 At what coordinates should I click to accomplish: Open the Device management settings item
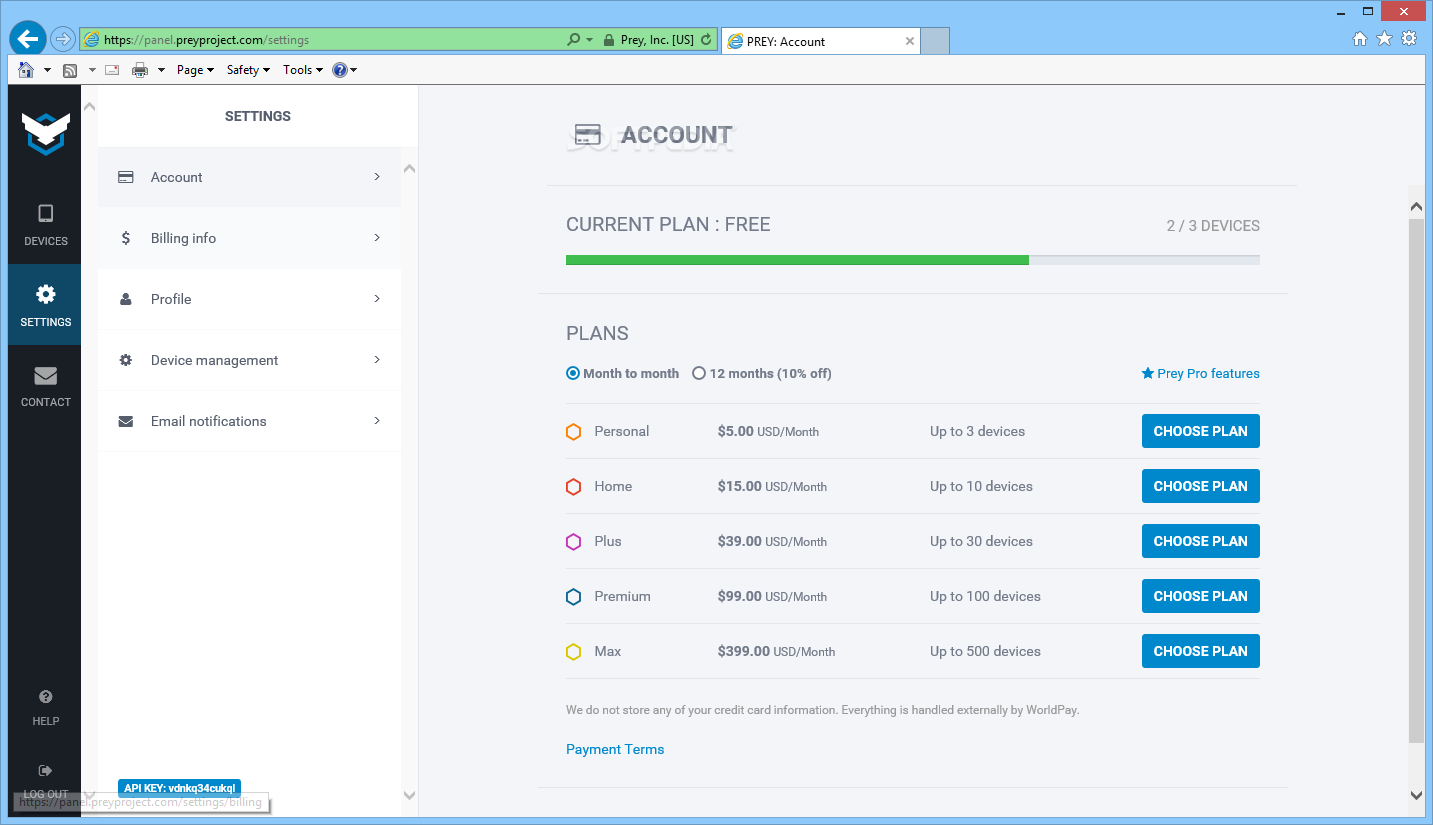(x=249, y=360)
